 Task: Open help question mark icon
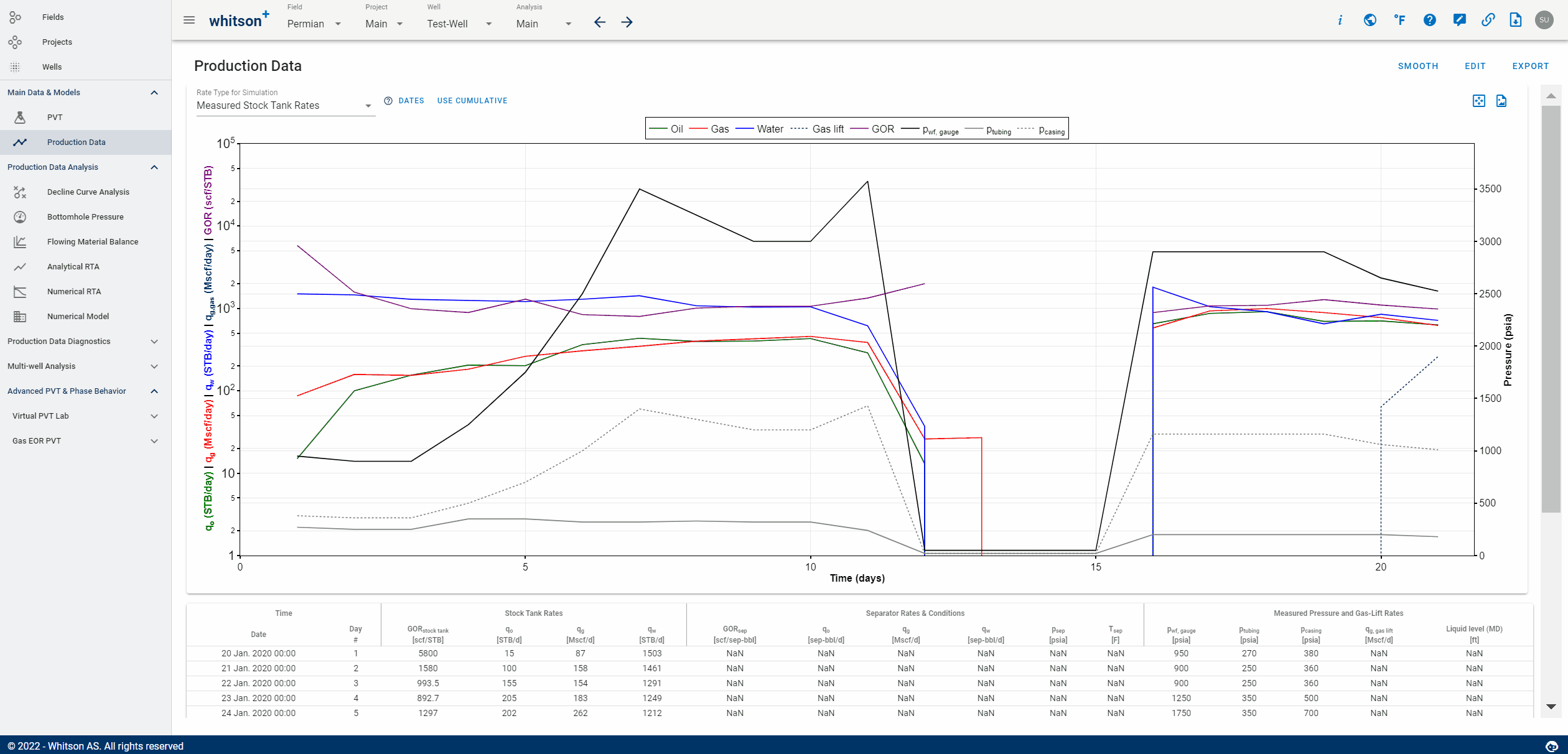pyautogui.click(x=1429, y=20)
